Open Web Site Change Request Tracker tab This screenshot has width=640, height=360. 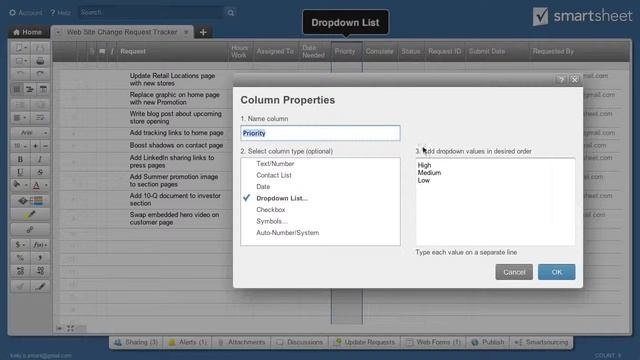click(x=122, y=32)
